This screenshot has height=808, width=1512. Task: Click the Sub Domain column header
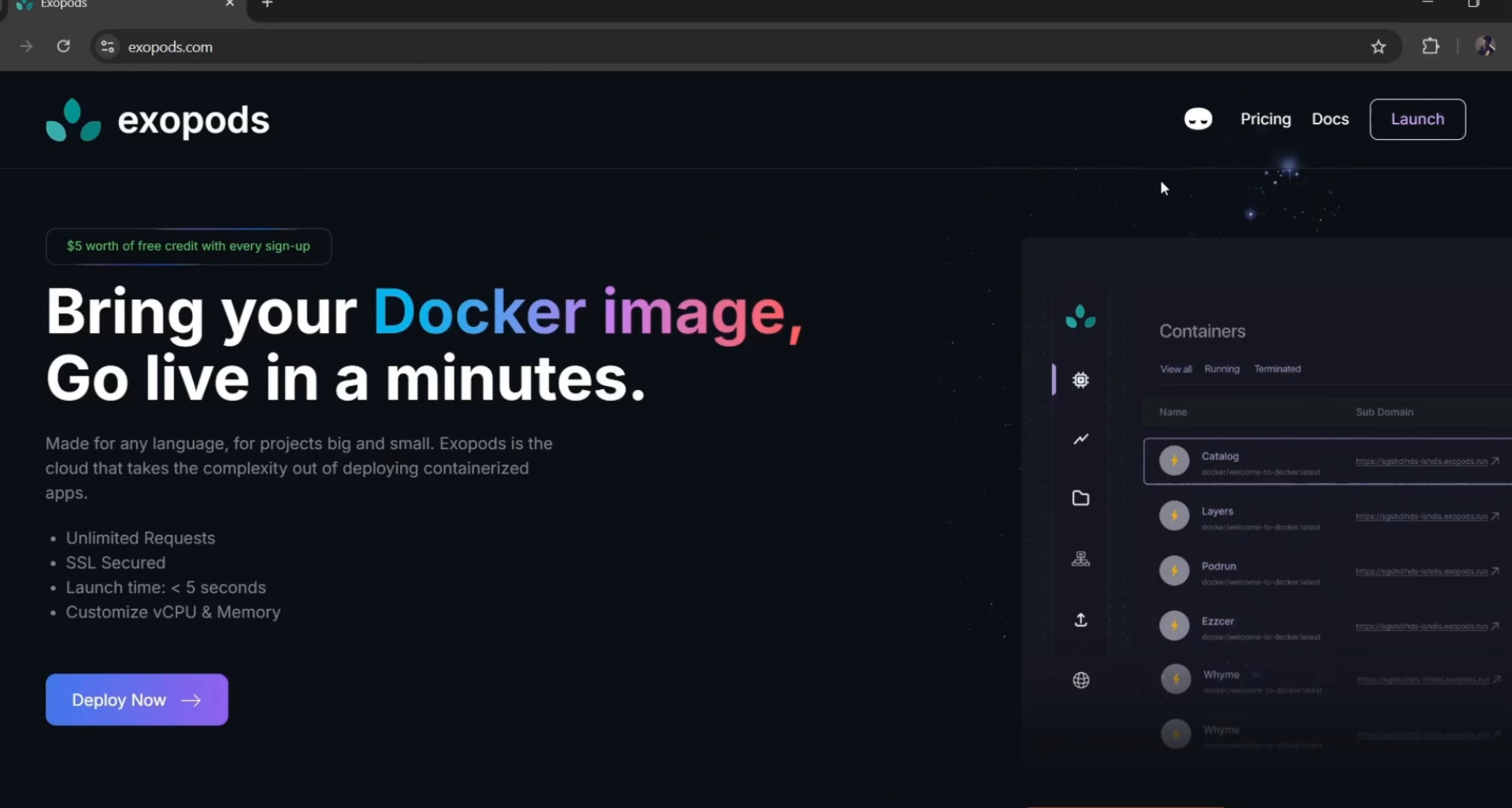pyautogui.click(x=1384, y=412)
